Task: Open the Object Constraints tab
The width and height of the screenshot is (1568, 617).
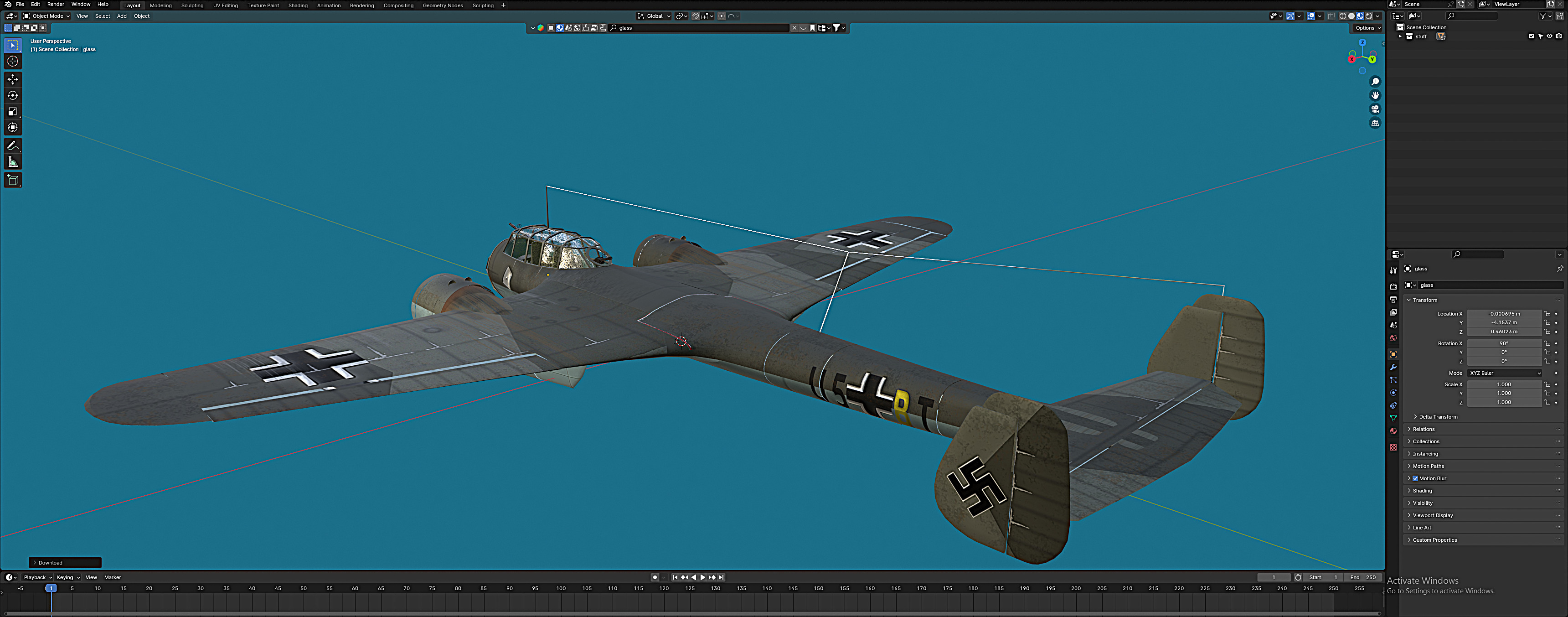Action: tap(1393, 406)
